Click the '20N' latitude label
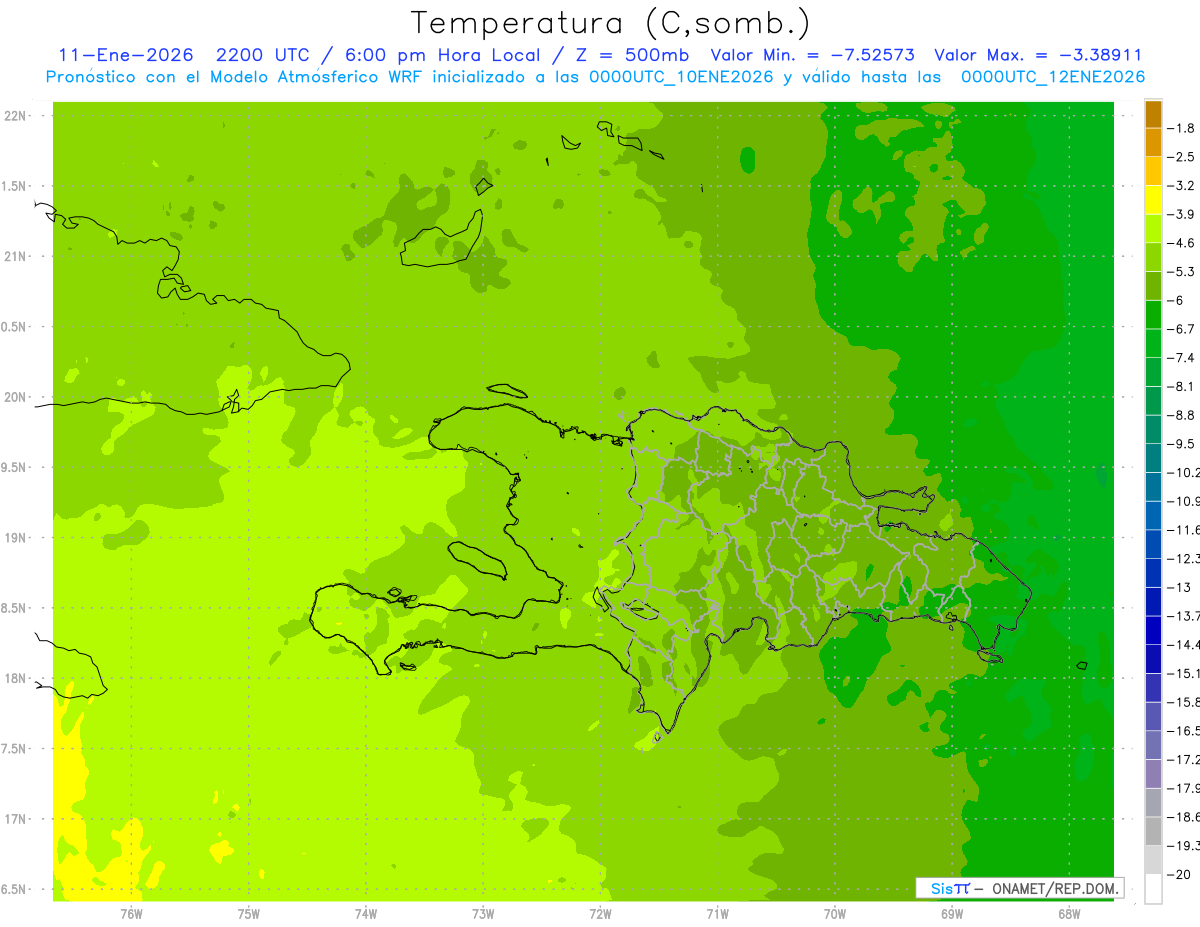Image resolution: width=1200 pixels, height=927 pixels. coord(16,397)
